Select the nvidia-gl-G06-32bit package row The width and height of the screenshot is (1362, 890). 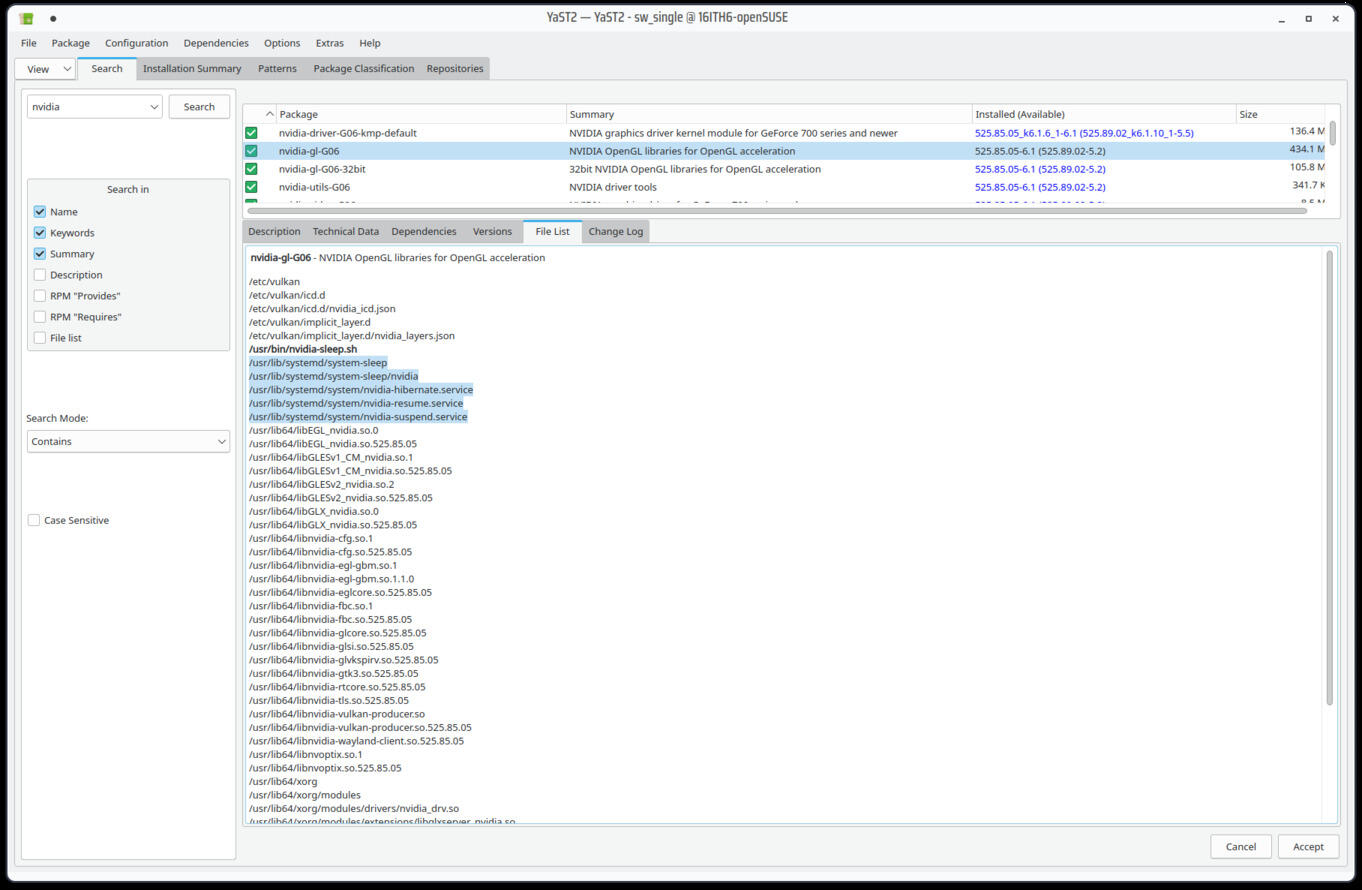click(784, 169)
